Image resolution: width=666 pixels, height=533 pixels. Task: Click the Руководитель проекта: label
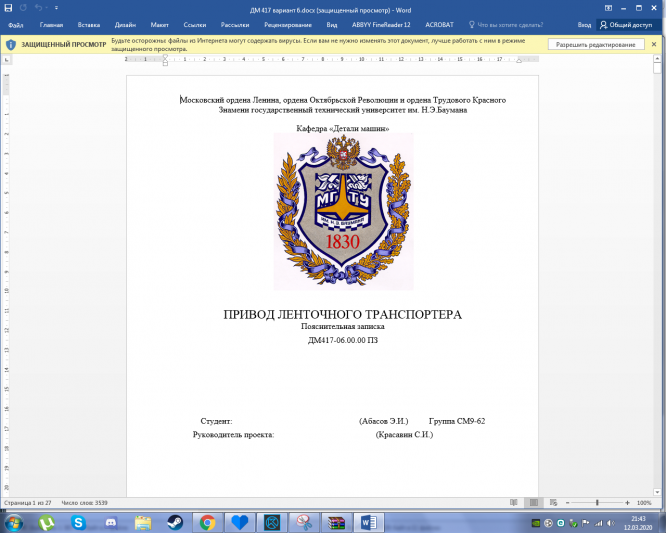[234, 435]
